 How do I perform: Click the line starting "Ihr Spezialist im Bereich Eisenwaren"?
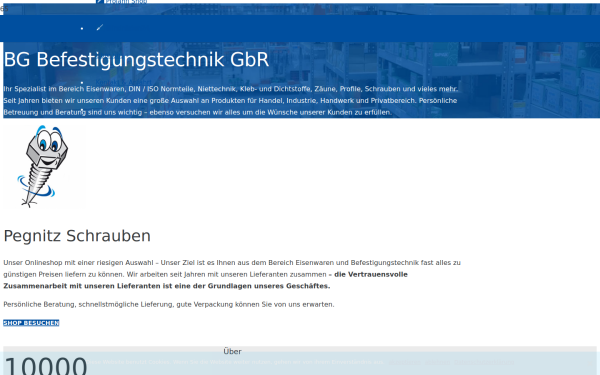pos(230,89)
